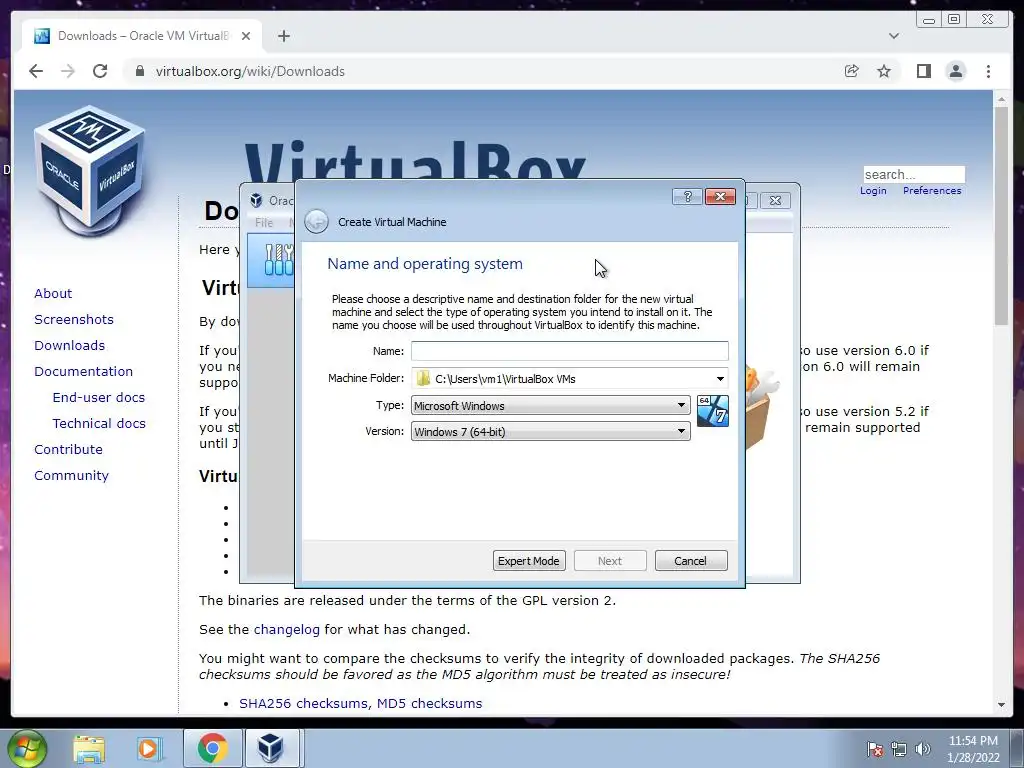Open the Chrome profile avatar
The image size is (1024, 768).
click(955, 71)
